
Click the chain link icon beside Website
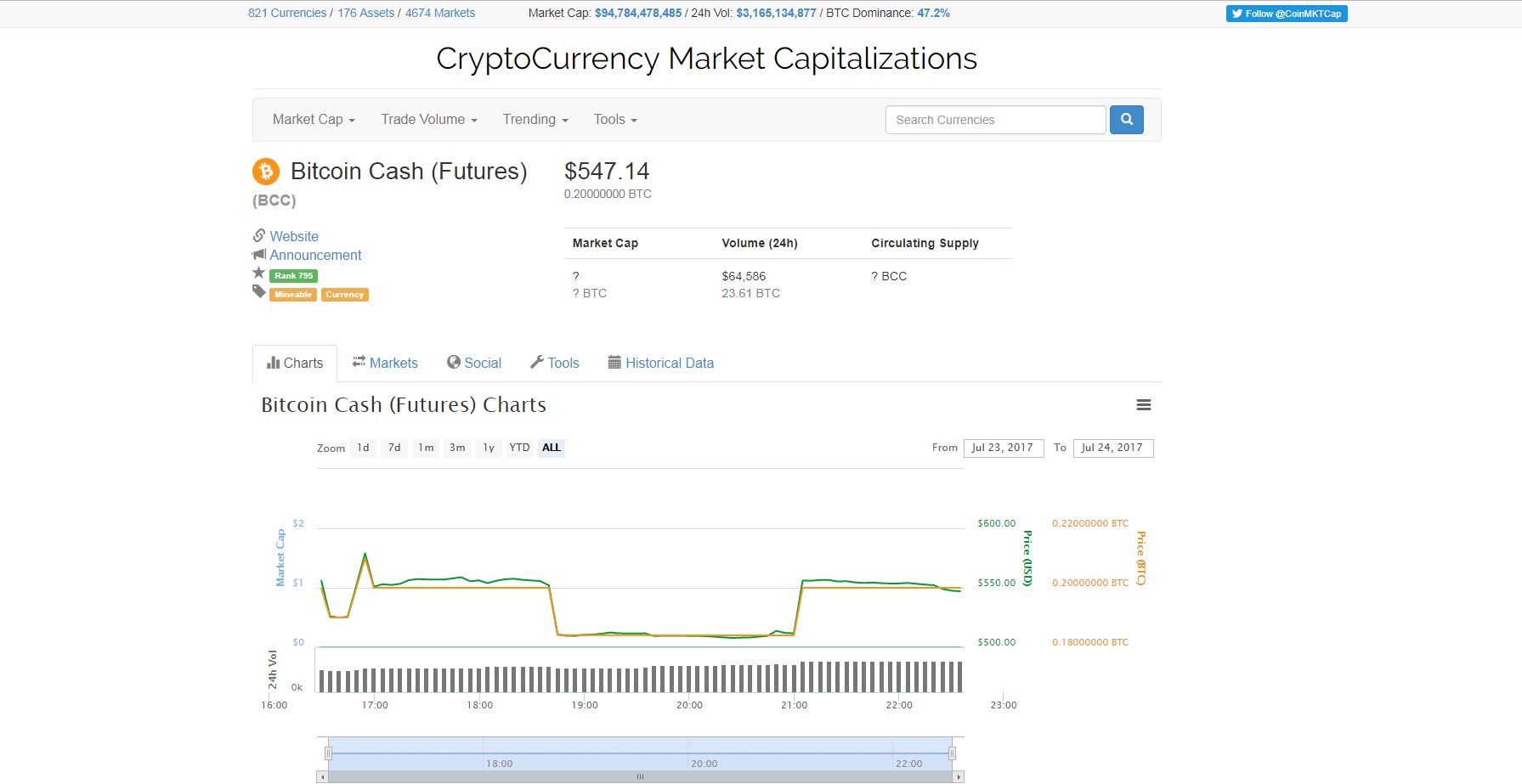pyautogui.click(x=259, y=235)
